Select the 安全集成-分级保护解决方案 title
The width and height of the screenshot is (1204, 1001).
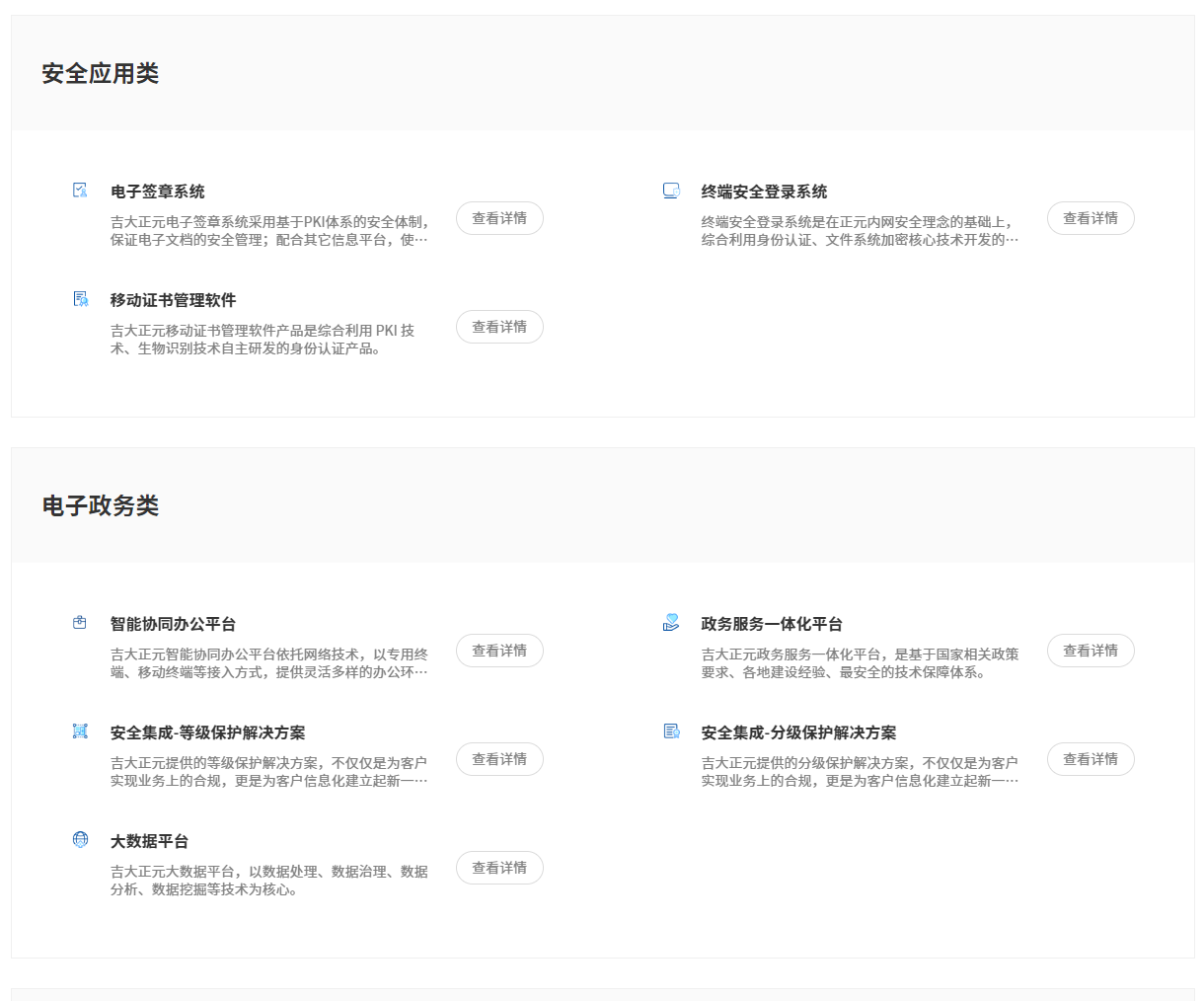[x=799, y=732]
